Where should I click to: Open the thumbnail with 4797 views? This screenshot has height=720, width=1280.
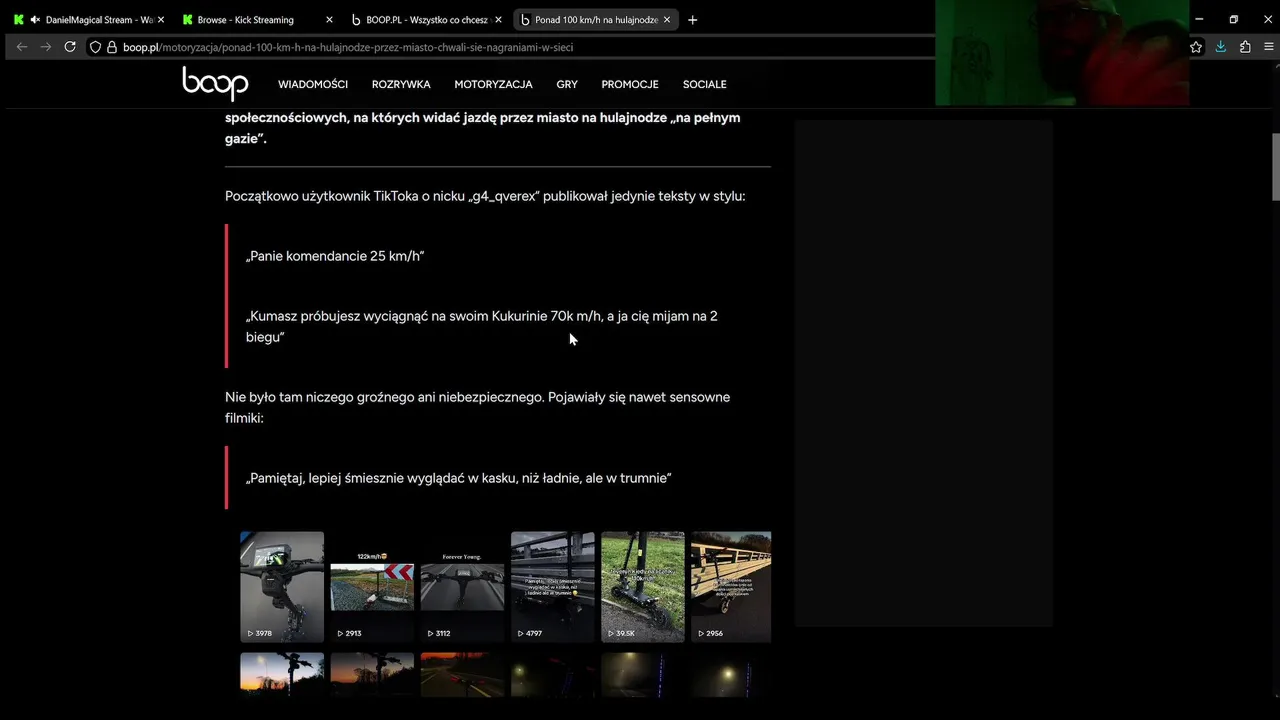coord(553,586)
